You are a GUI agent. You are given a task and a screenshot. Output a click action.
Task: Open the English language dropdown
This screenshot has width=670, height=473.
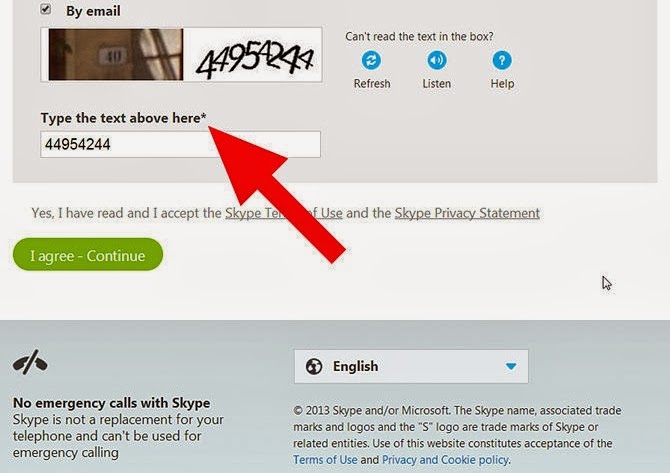tap(411, 366)
